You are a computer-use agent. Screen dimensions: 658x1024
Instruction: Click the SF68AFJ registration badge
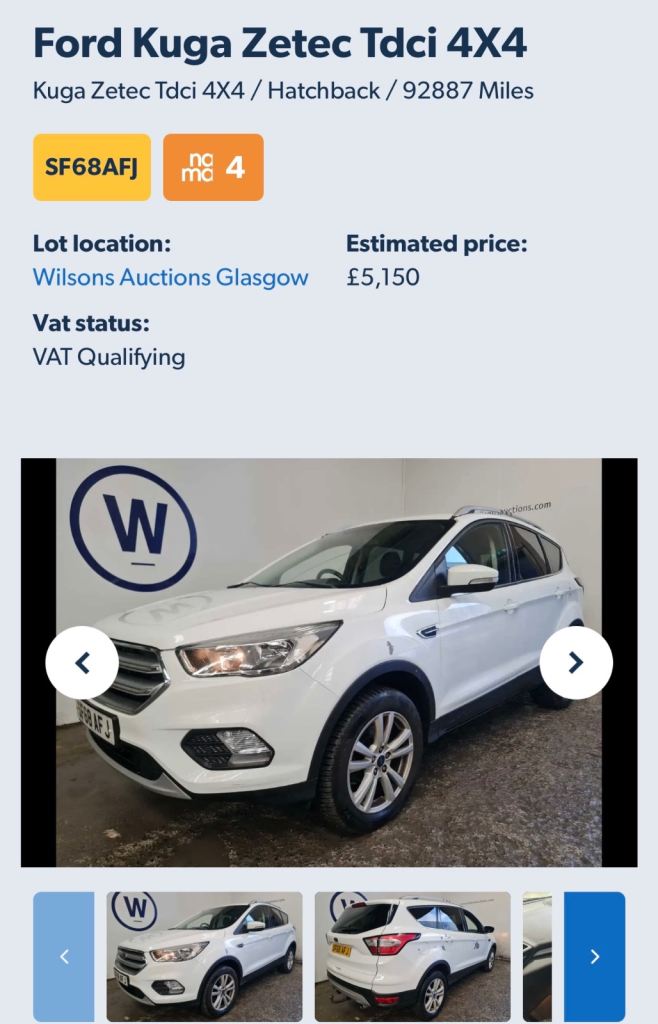coord(92,167)
